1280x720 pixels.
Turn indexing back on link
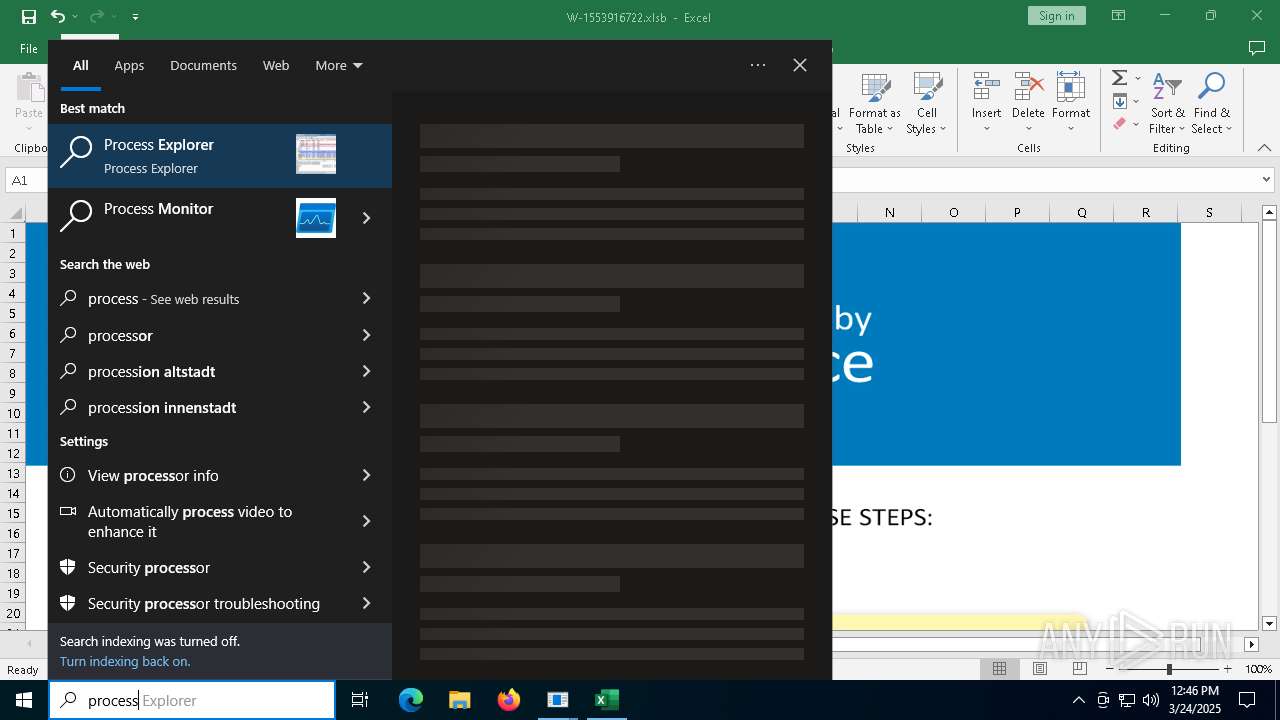click(x=125, y=661)
